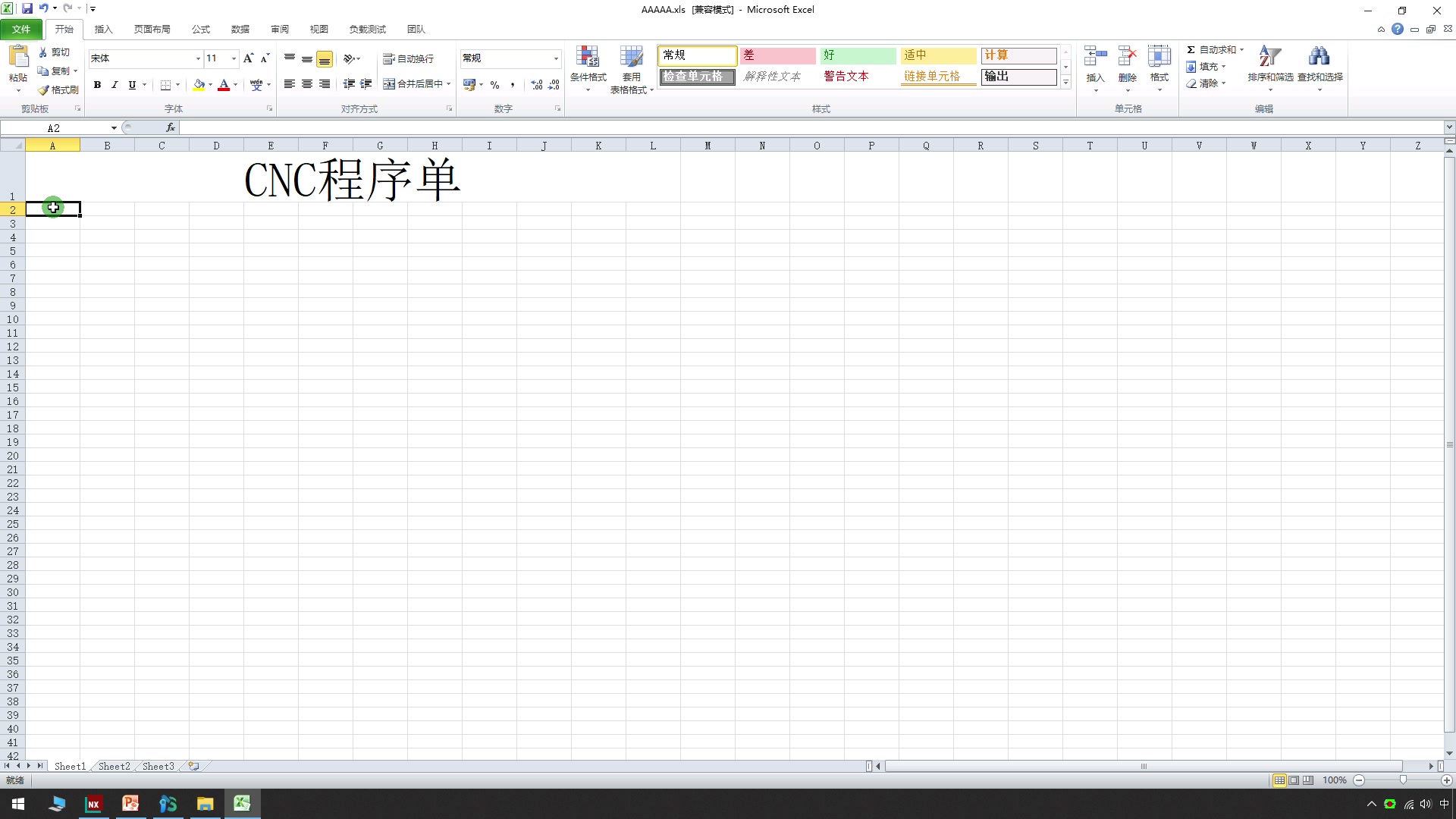Click the Insert cells (插入) icon
The width and height of the screenshot is (1456, 819).
[1095, 56]
